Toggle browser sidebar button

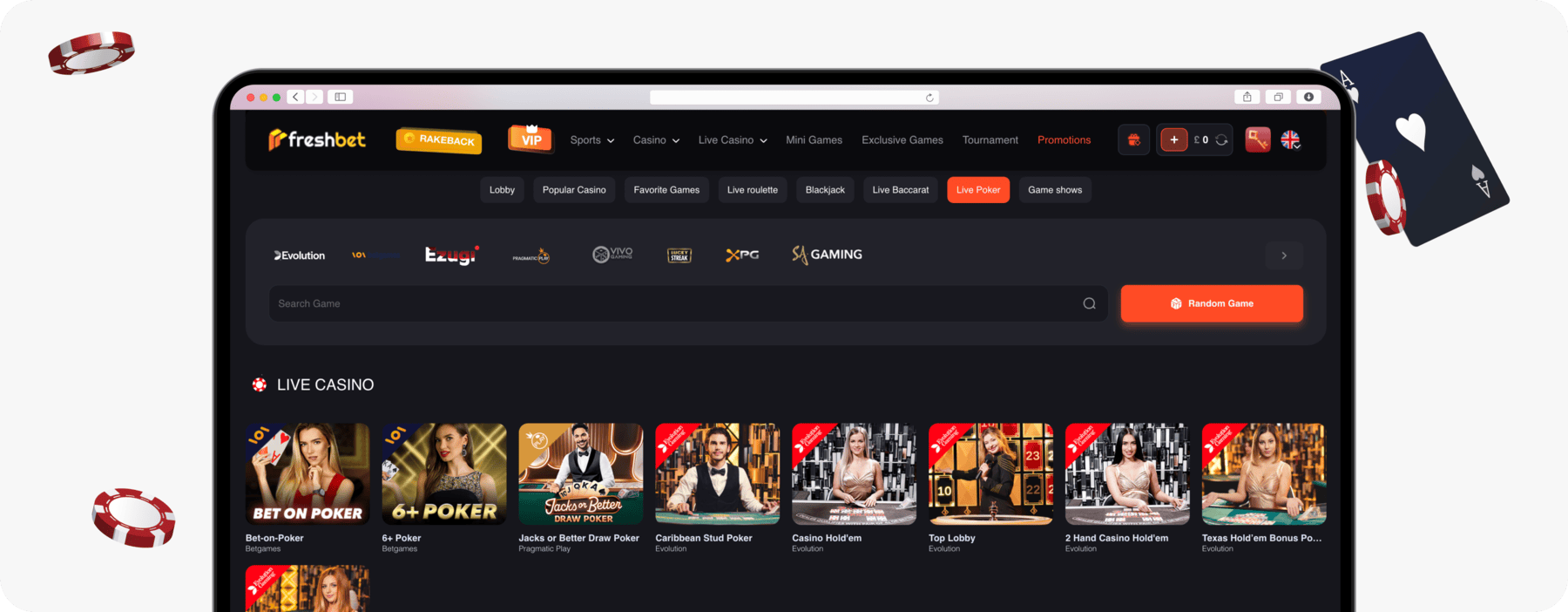[341, 97]
